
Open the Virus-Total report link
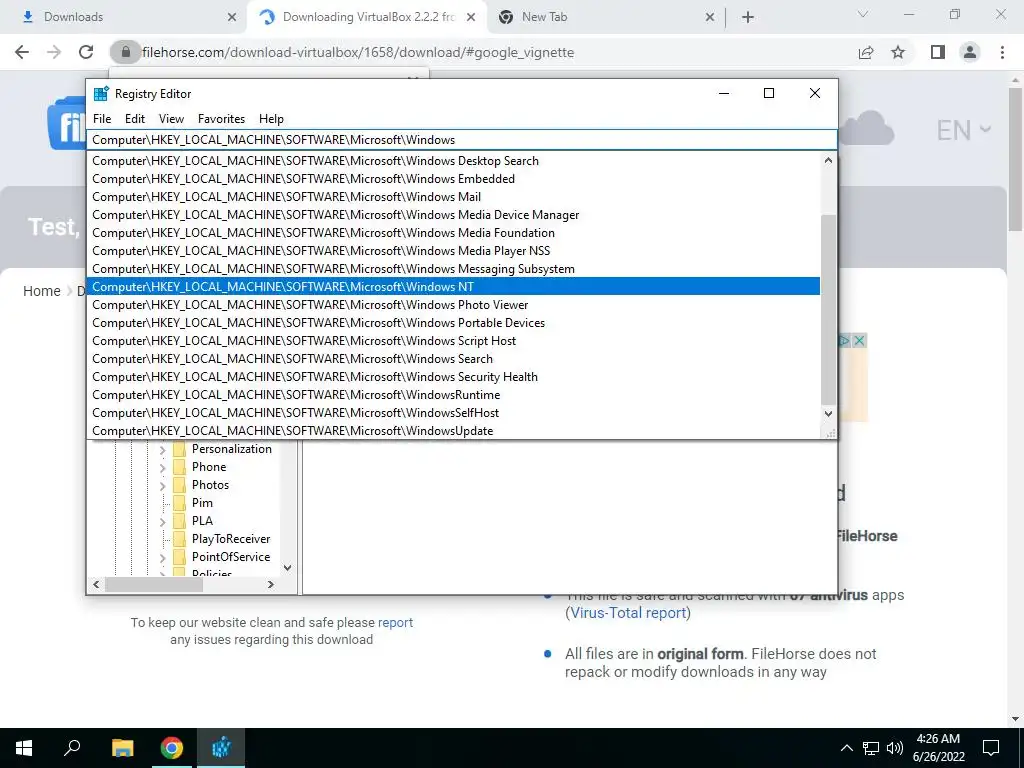628,613
